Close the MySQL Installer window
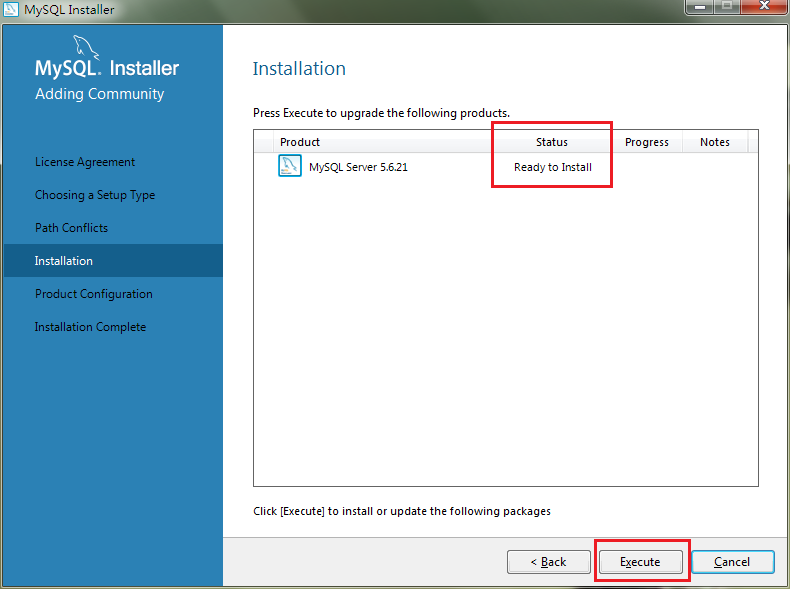This screenshot has height=589, width=790. (764, 6)
